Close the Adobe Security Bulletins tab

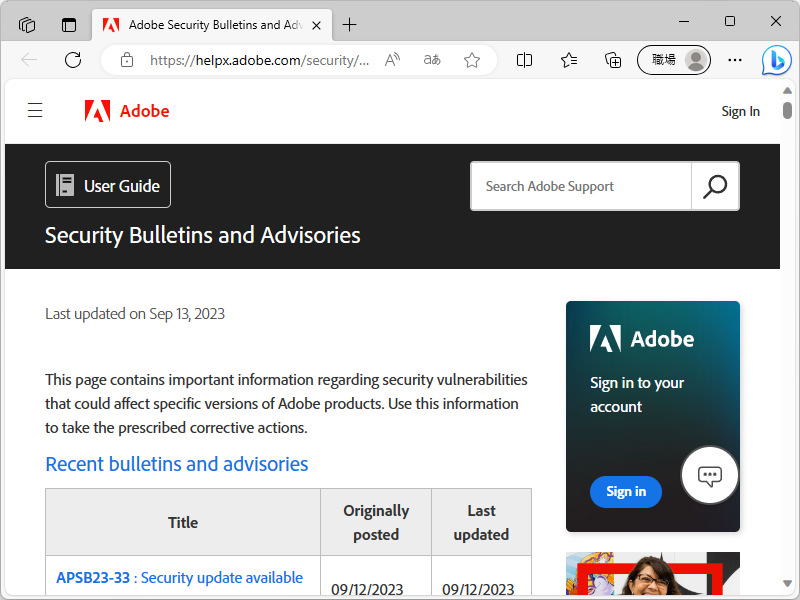(316, 25)
